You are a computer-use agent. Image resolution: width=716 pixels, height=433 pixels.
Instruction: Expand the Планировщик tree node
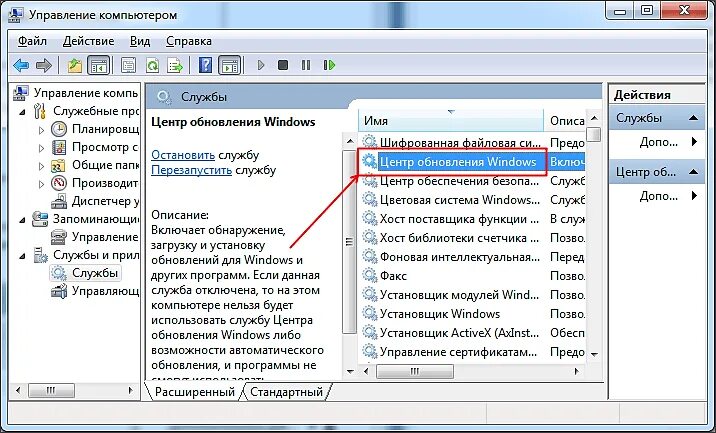tap(41, 130)
